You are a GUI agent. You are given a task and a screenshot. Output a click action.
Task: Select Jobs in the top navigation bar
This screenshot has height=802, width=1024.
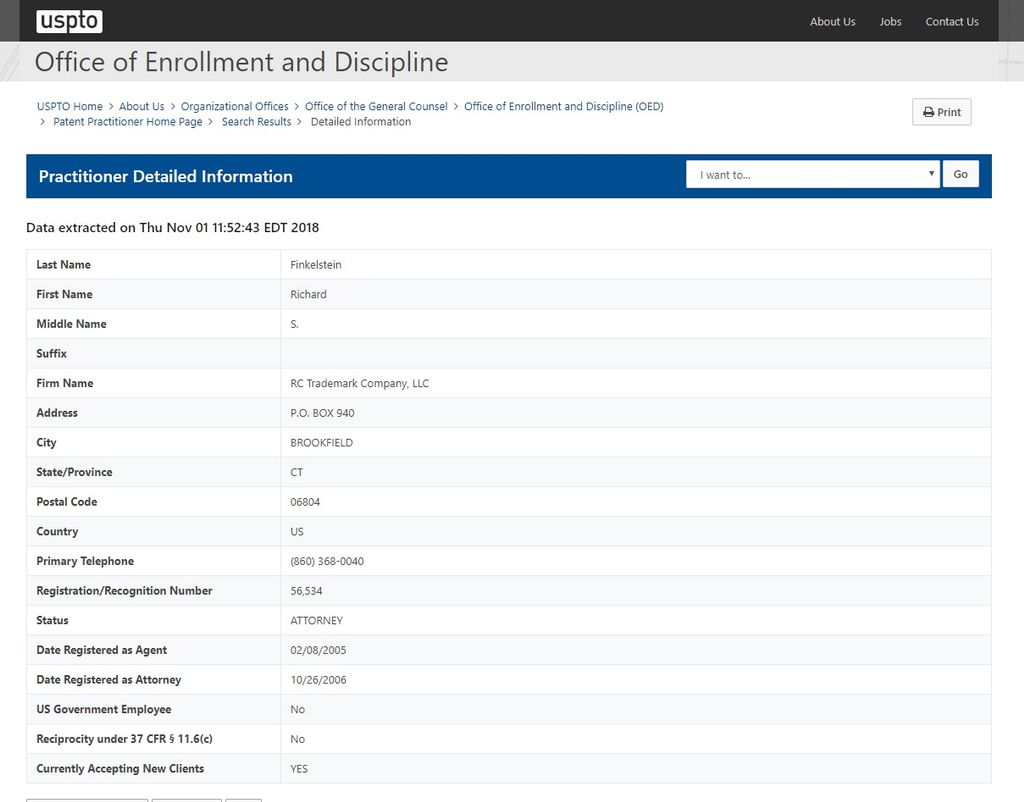tap(890, 22)
